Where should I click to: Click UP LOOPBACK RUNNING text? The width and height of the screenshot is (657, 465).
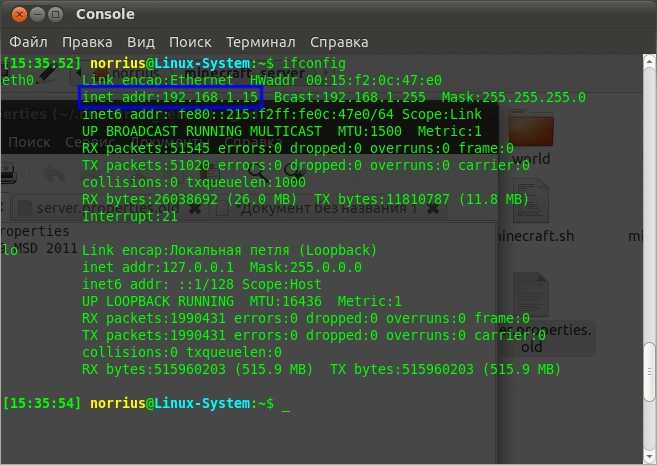point(158,301)
